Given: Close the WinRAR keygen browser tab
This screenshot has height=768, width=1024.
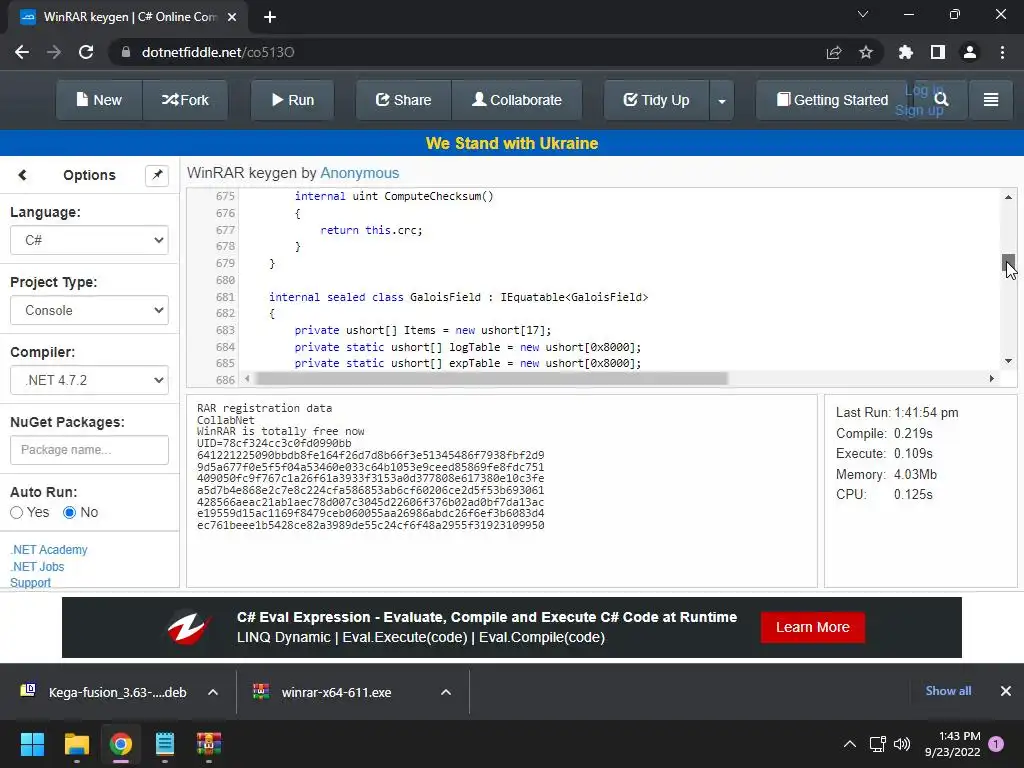Looking at the screenshot, I should coord(232,17).
